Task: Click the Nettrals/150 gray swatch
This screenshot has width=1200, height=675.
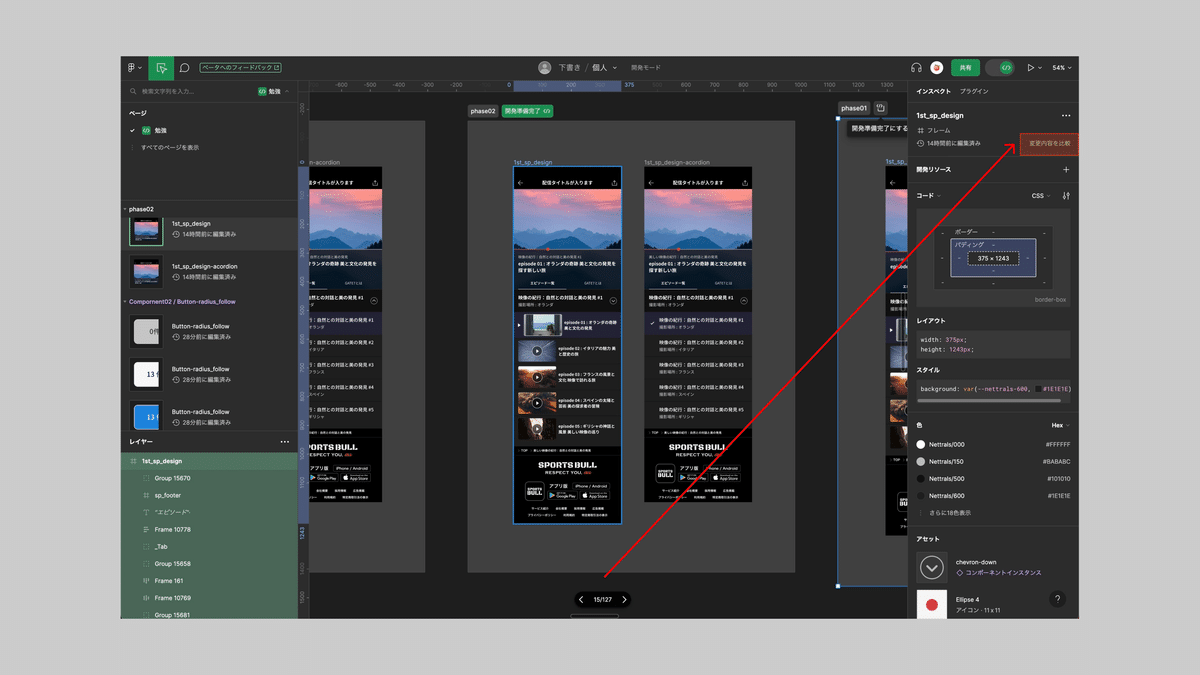Action: click(x=921, y=461)
